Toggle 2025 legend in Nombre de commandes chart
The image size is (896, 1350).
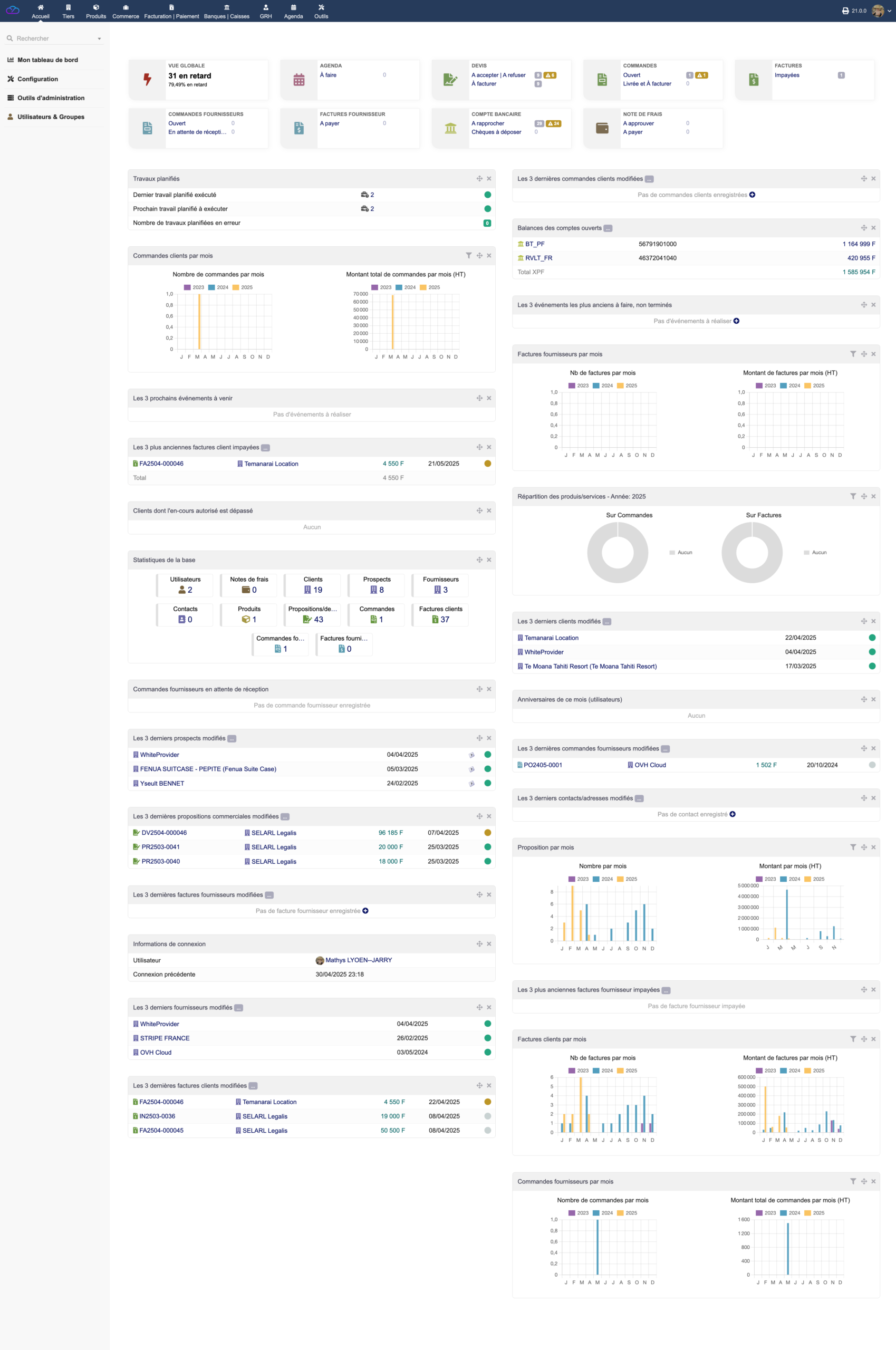tap(242, 287)
